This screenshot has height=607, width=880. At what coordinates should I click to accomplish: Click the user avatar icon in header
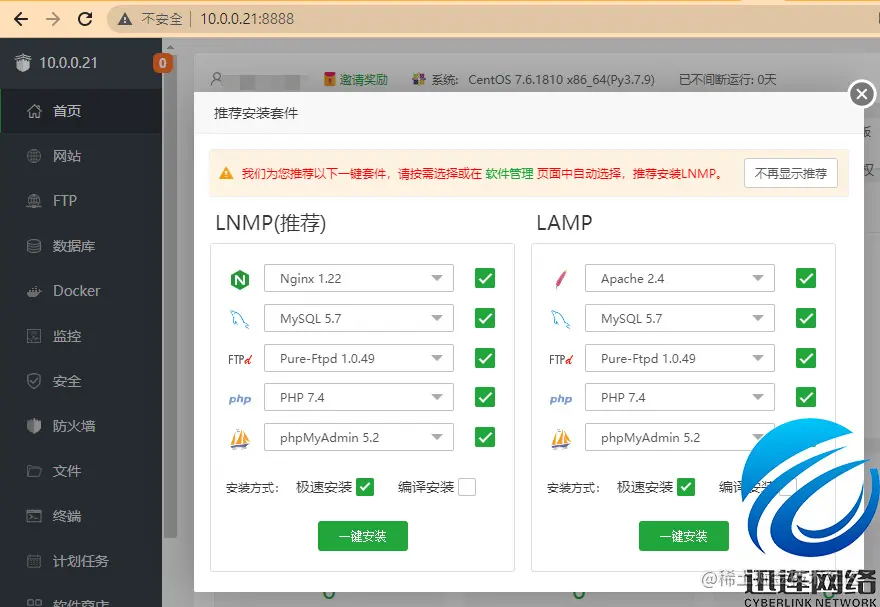[217, 79]
